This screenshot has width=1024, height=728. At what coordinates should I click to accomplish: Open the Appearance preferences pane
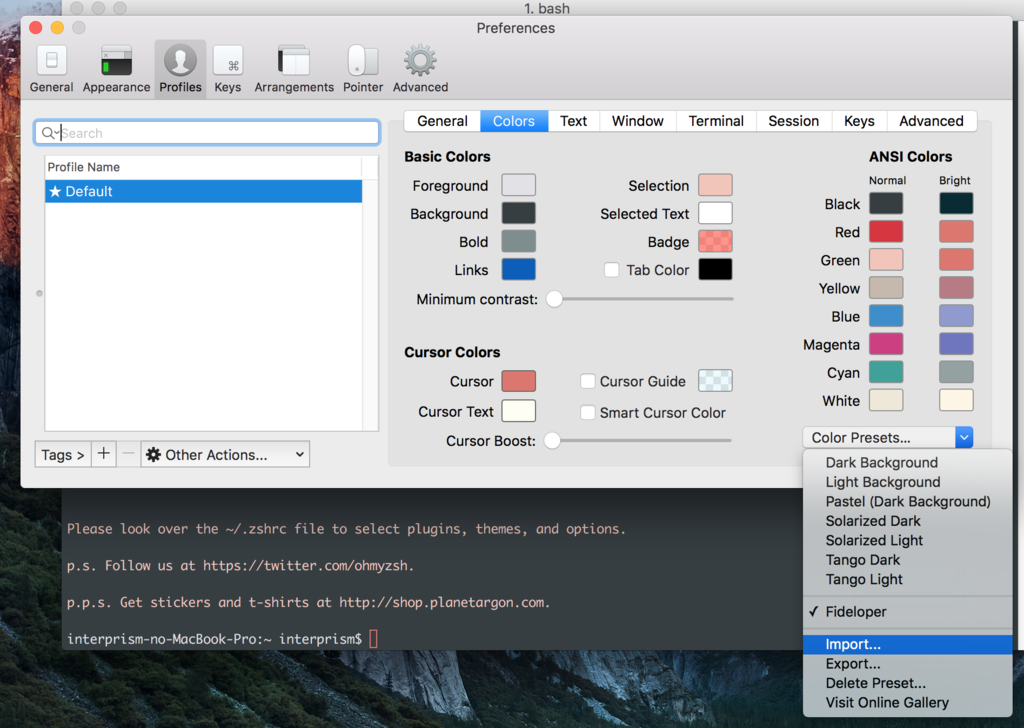116,69
